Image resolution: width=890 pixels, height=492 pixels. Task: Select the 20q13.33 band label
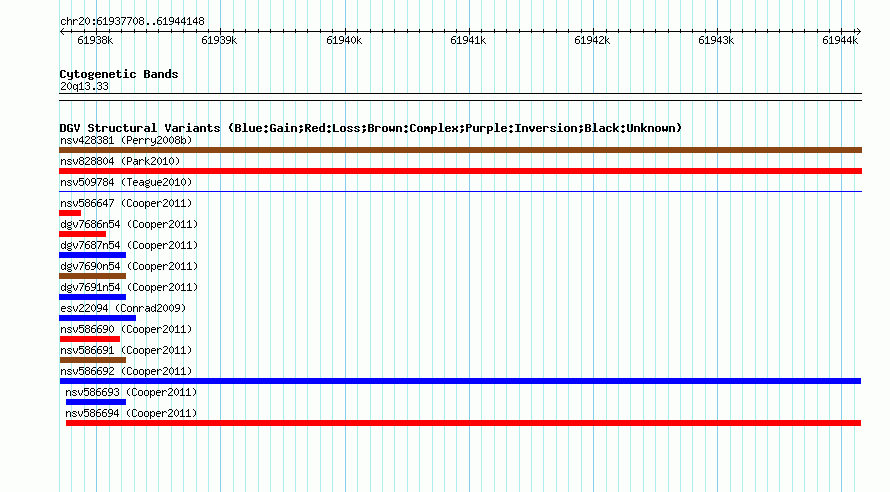(x=84, y=86)
